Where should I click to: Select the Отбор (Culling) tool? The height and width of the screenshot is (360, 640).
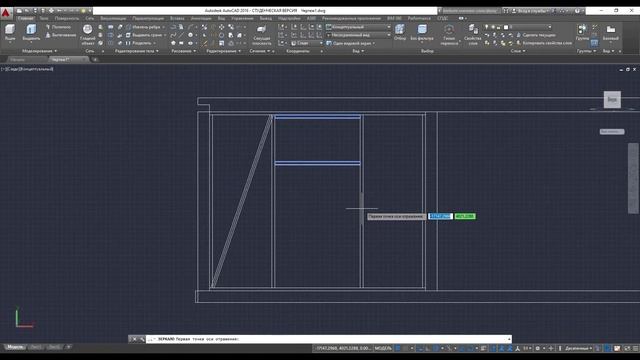400,32
